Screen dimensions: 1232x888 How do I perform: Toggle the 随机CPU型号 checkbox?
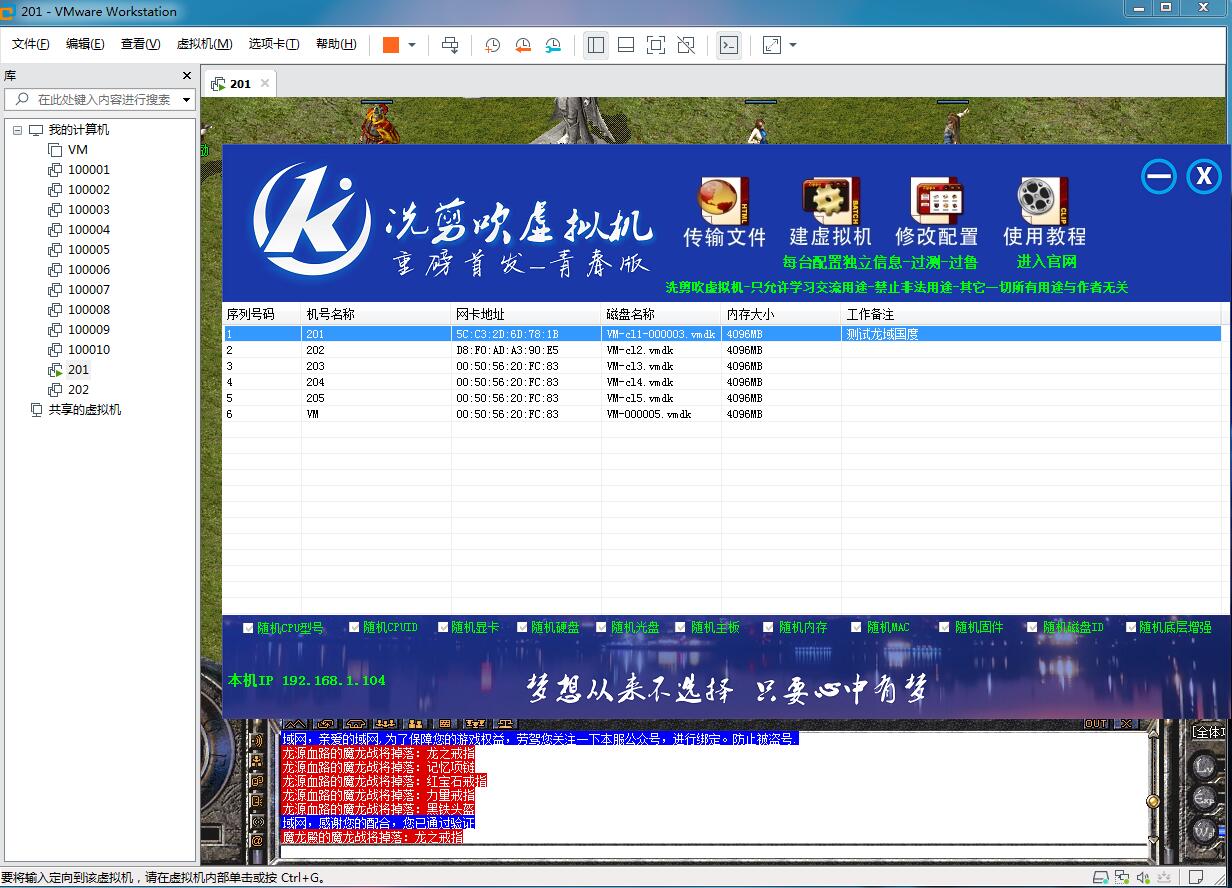[248, 628]
